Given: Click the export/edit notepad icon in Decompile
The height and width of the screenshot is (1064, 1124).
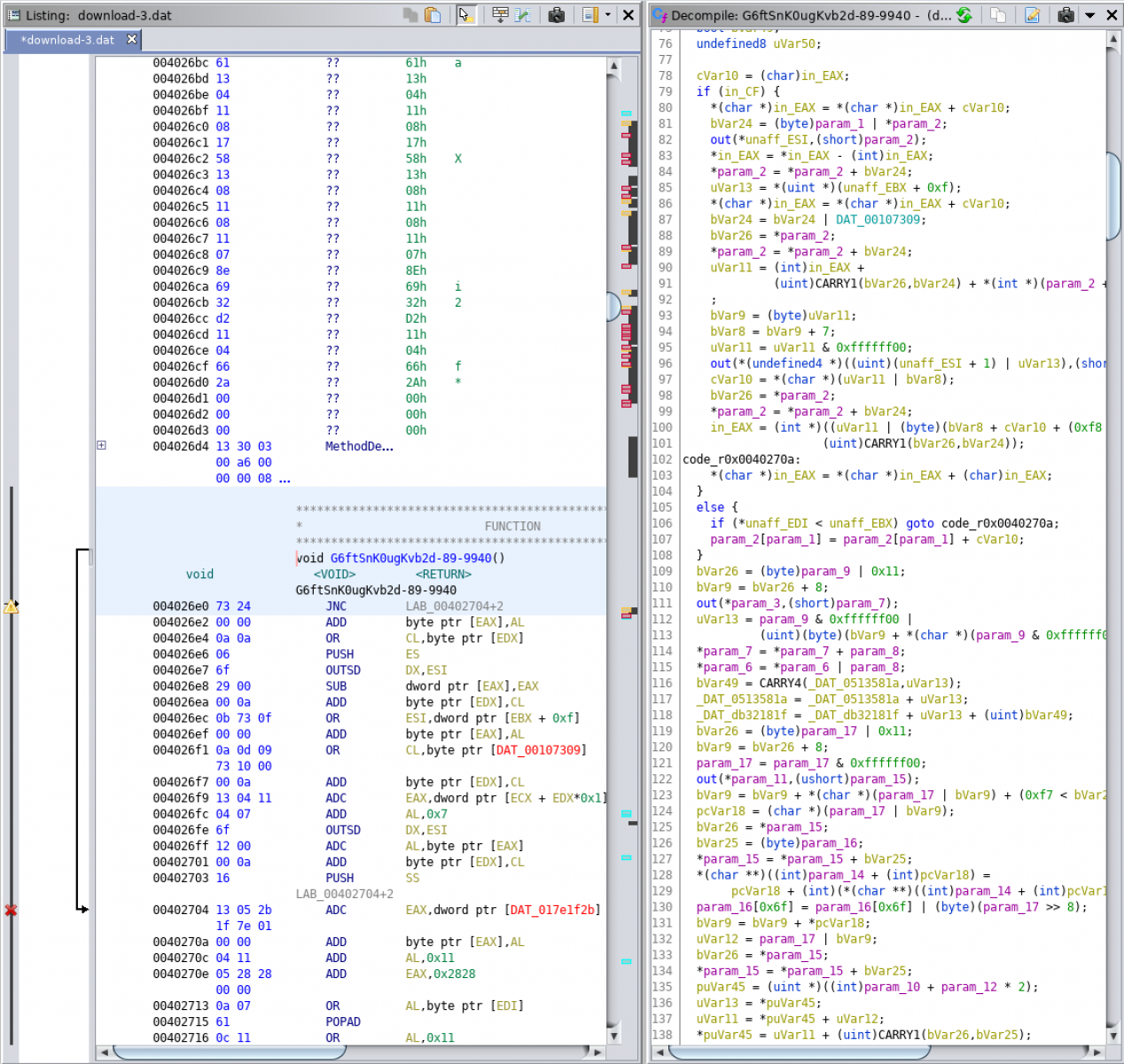Looking at the screenshot, I should tap(1032, 15).
